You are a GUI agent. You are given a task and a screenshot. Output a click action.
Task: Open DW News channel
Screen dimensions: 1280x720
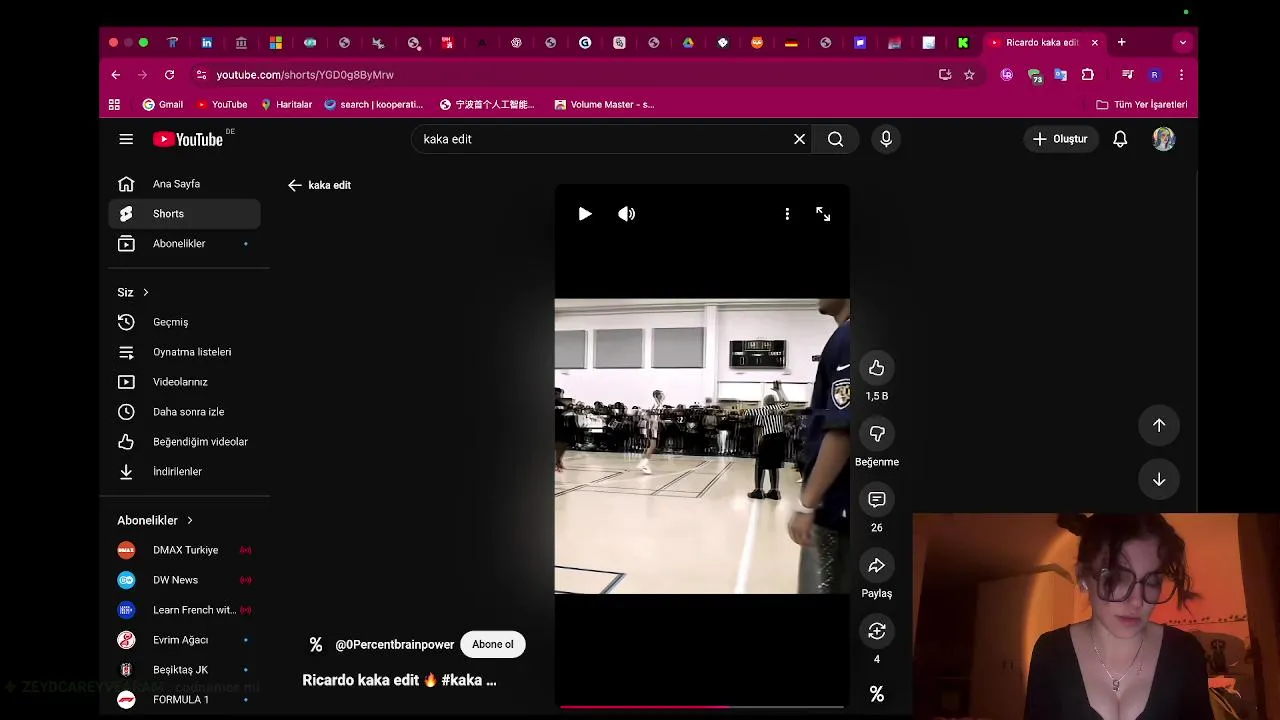click(x=184, y=580)
